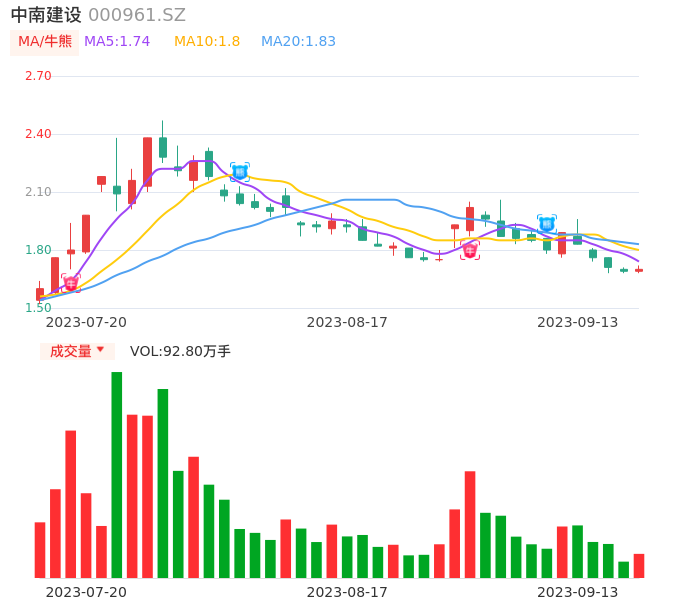Select the MA10:1.8 legend label
Screen dimensions: 686x606
coord(207,42)
